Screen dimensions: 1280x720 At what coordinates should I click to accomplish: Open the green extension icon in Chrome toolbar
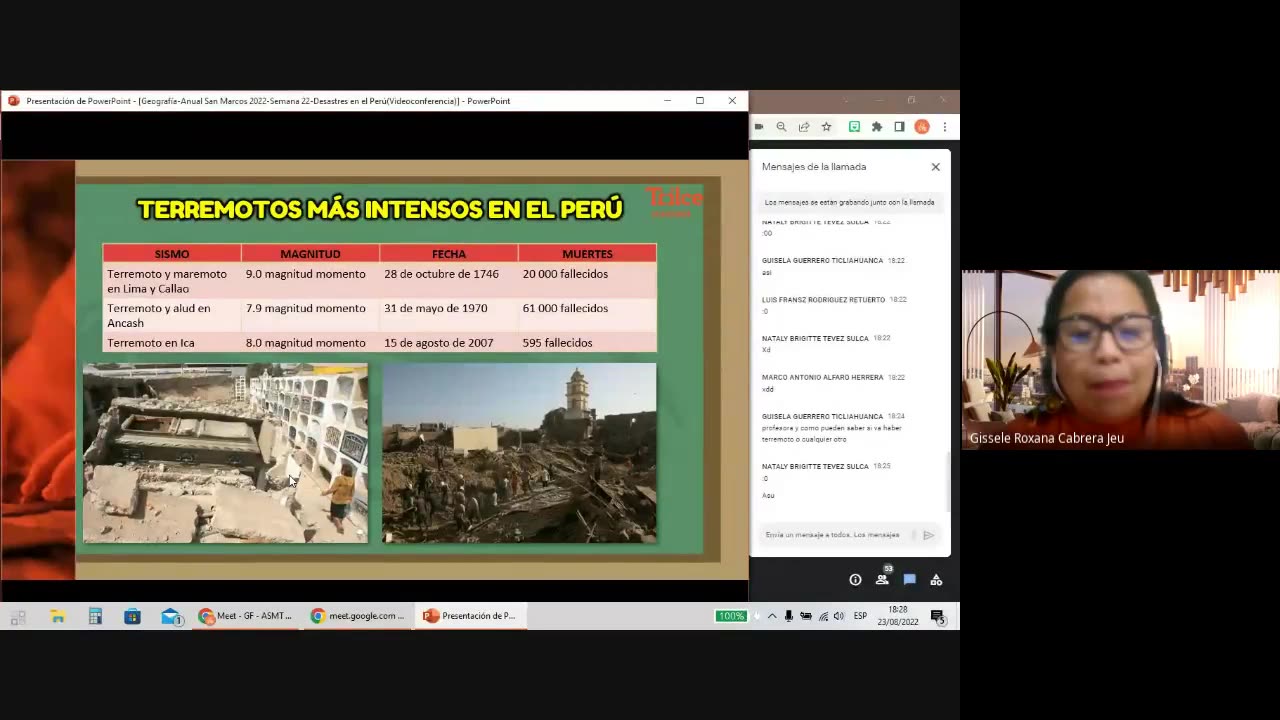coord(854,127)
